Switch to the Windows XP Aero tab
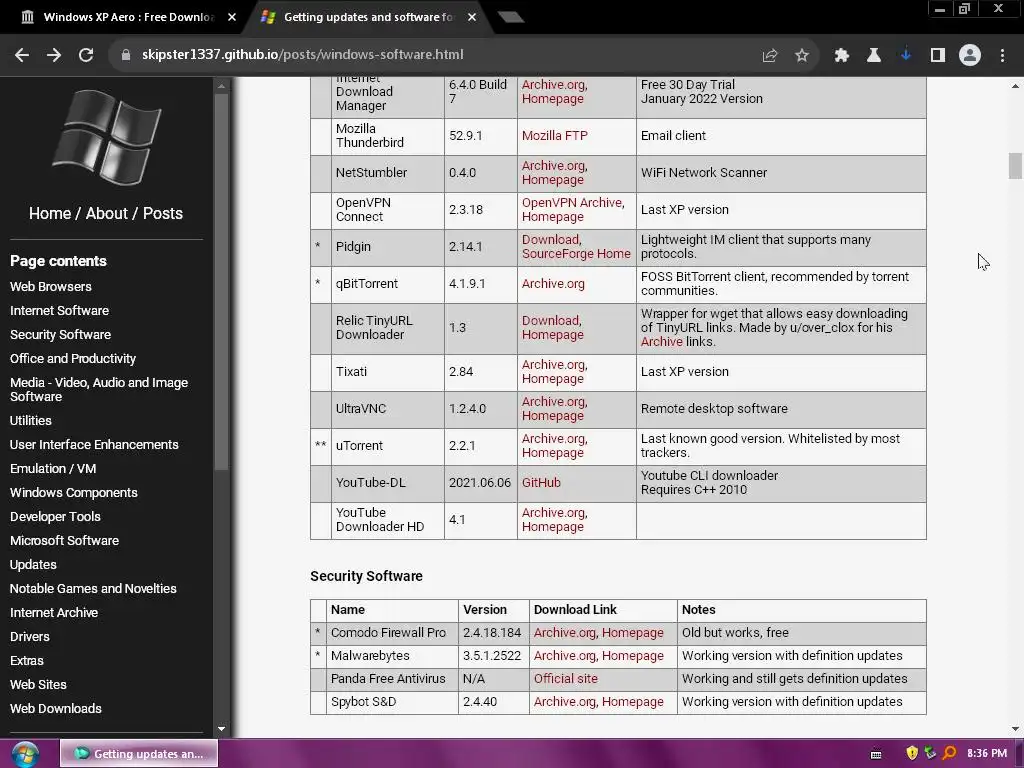The image size is (1024, 768). click(x=128, y=17)
